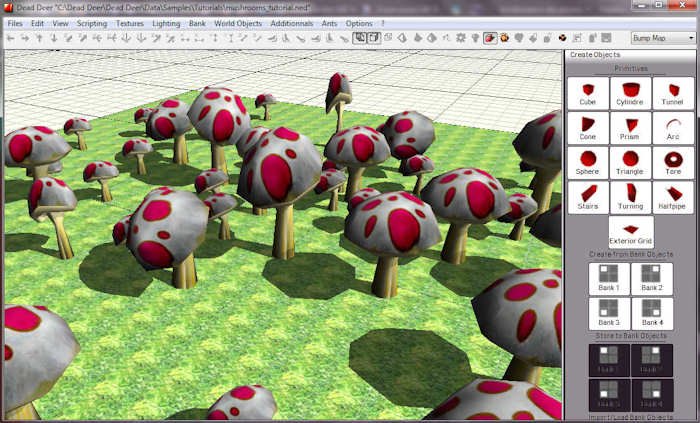Image resolution: width=700 pixels, height=423 pixels.
Task: Open the Files menu
Action: pos(15,24)
